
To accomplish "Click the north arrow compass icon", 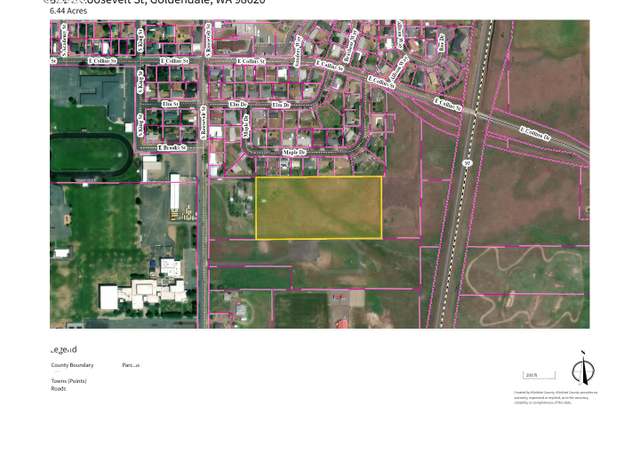I will point(584,369).
